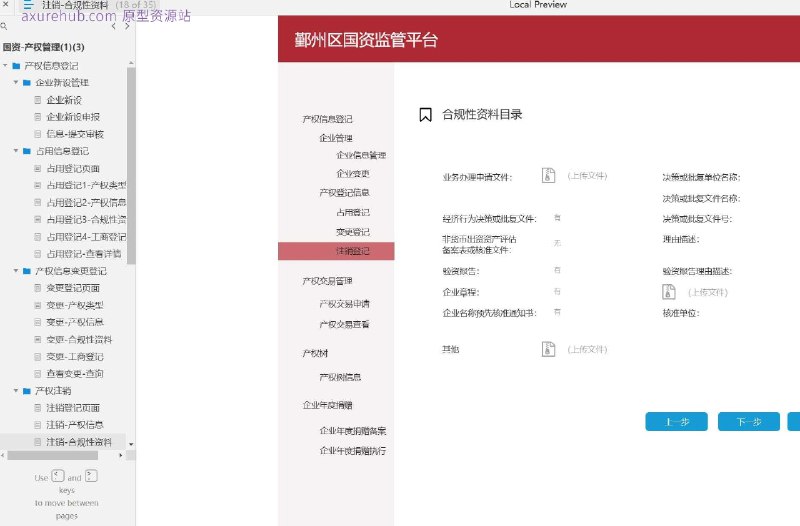Go to previous page arrow
This screenshot has width=800, height=526.
(113, 26)
